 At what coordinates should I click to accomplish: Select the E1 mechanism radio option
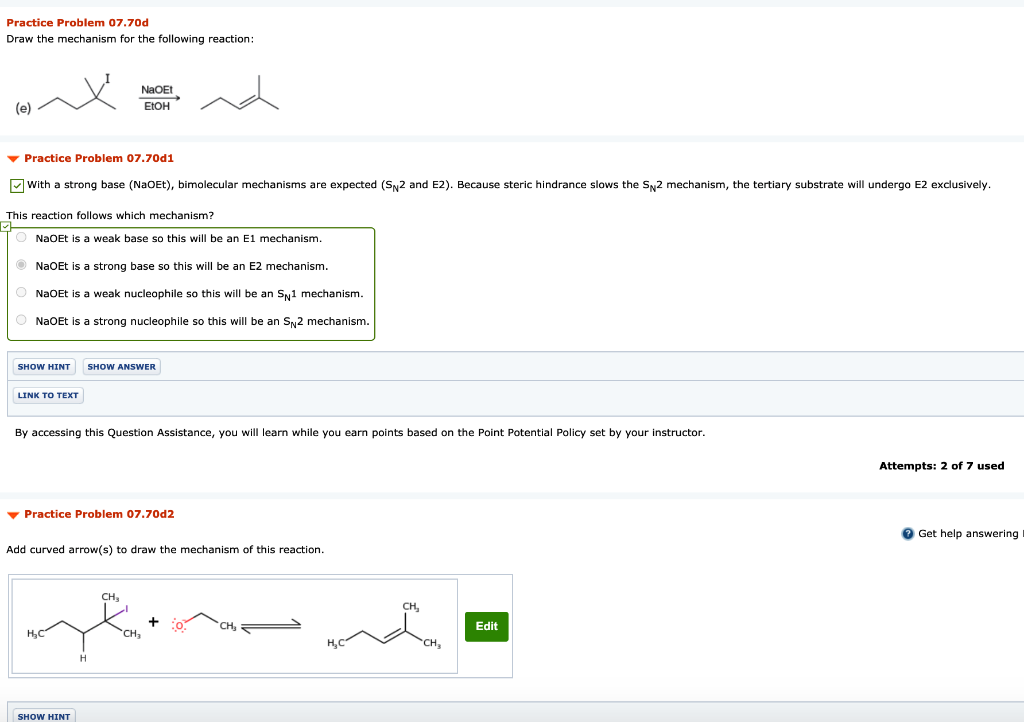(x=20, y=238)
